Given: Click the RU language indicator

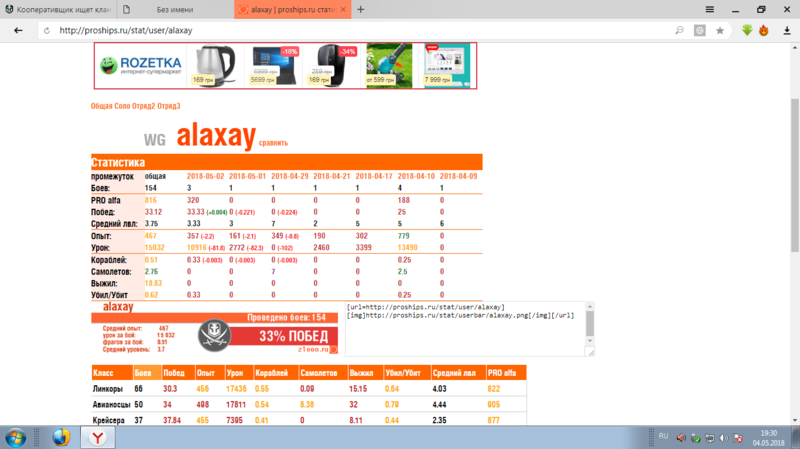Looking at the screenshot, I should [663, 436].
